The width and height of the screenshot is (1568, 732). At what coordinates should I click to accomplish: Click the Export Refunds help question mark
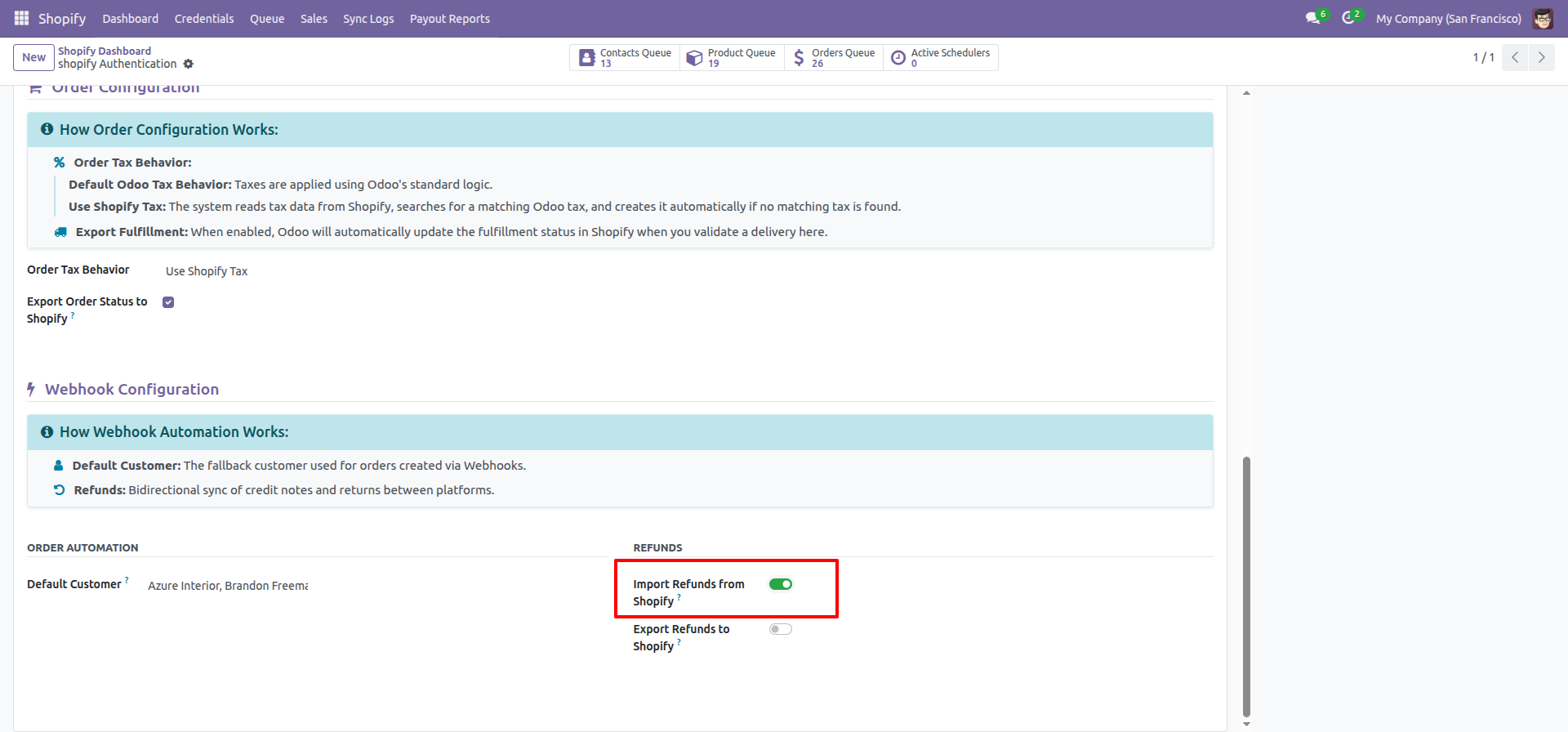[x=679, y=642]
